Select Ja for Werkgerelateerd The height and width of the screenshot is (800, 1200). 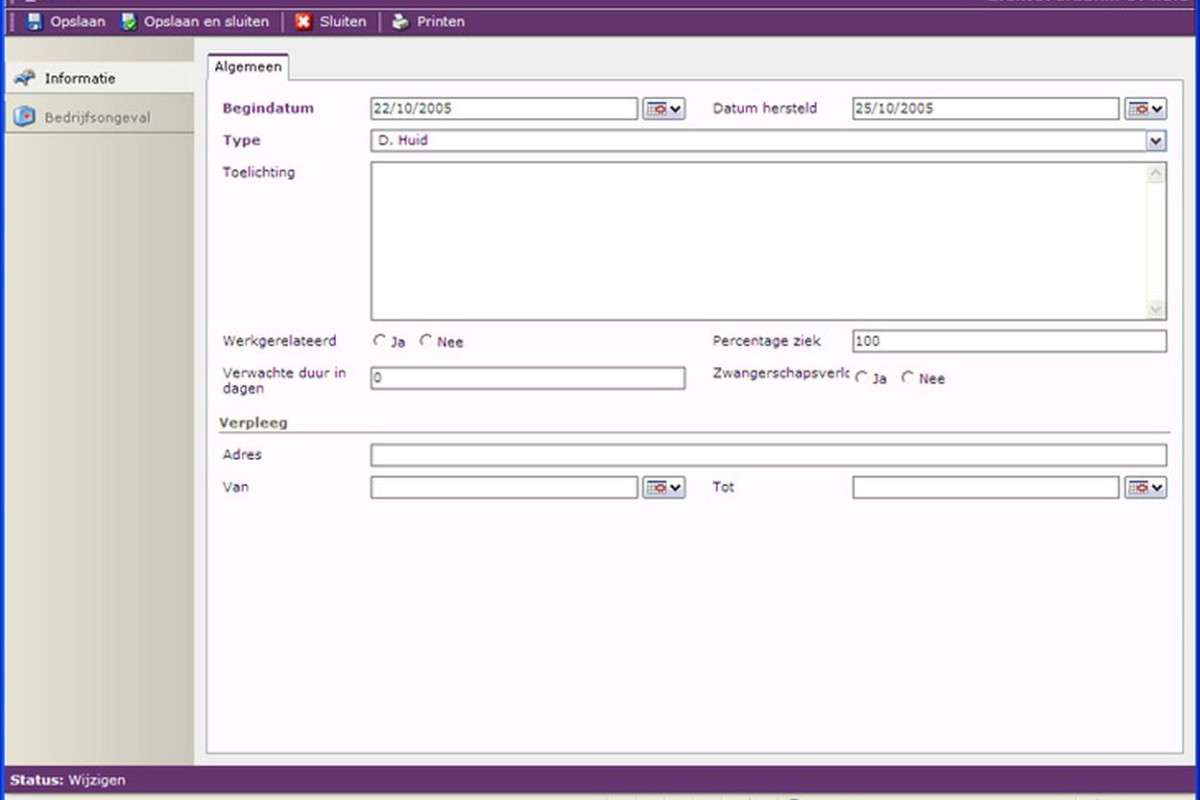(379, 341)
